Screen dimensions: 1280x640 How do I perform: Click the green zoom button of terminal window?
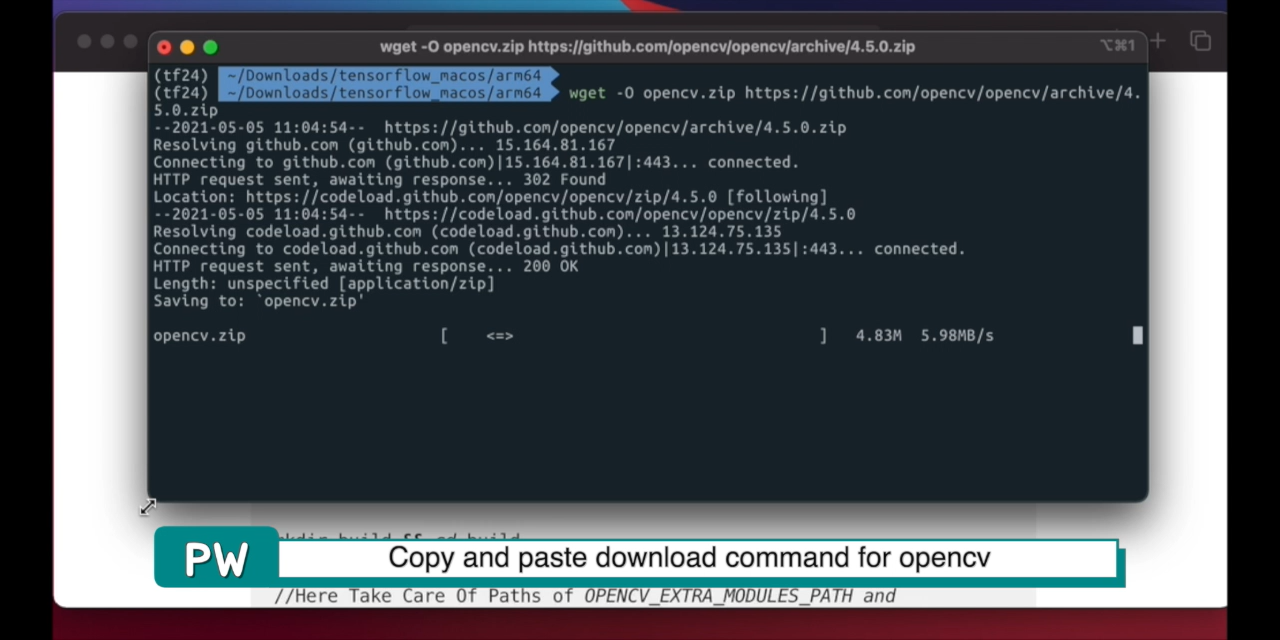coord(210,47)
